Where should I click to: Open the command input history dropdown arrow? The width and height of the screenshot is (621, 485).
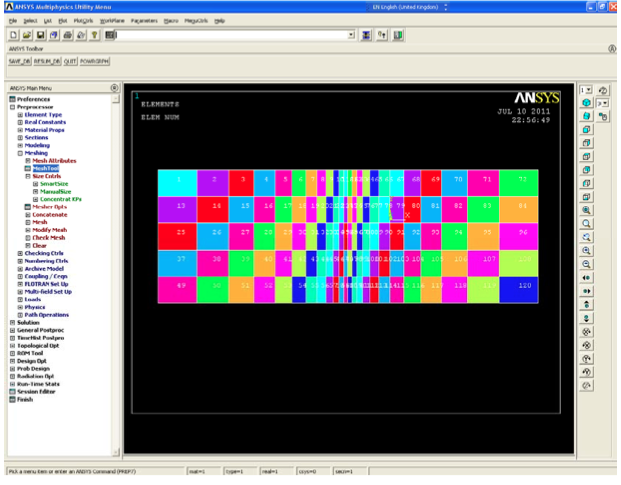(x=351, y=35)
